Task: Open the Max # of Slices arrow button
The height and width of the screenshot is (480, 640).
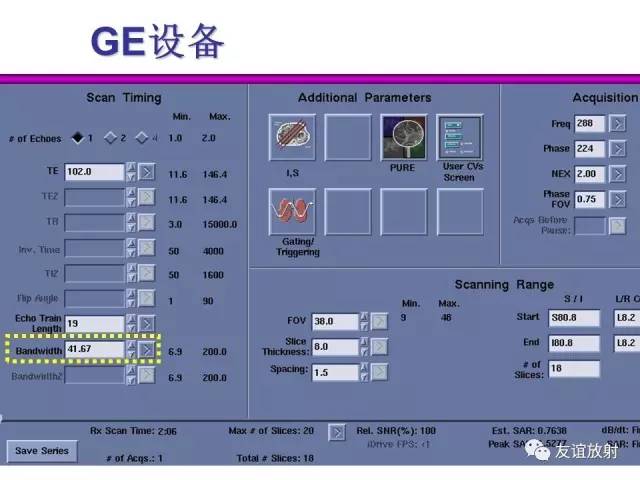Action: pos(337,433)
